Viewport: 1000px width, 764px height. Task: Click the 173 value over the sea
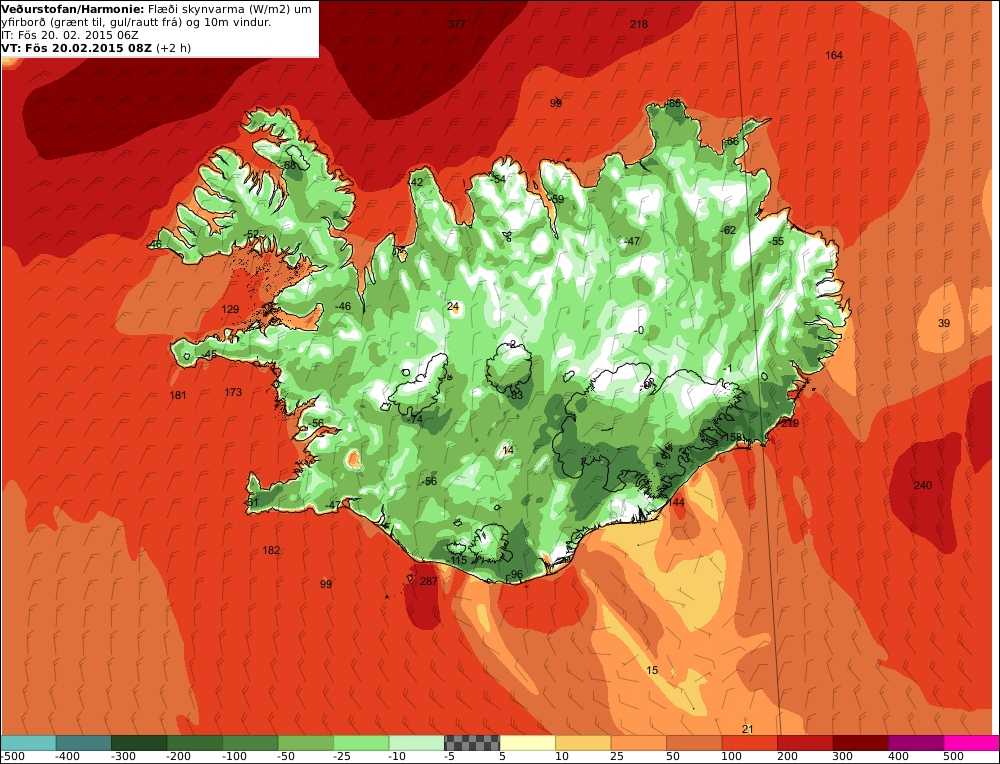coord(233,392)
